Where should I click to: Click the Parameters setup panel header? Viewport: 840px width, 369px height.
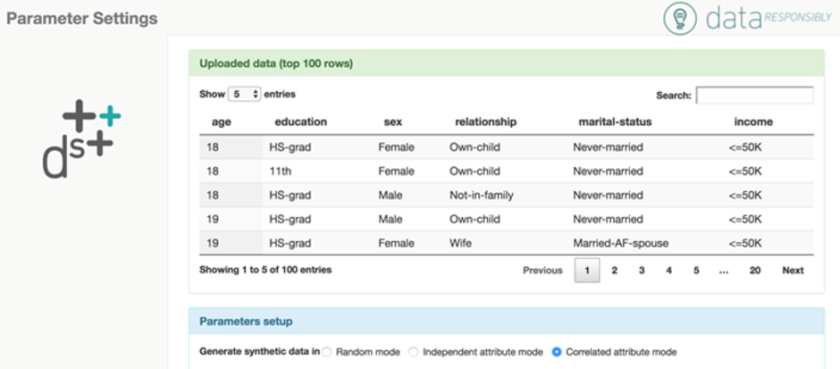506,321
